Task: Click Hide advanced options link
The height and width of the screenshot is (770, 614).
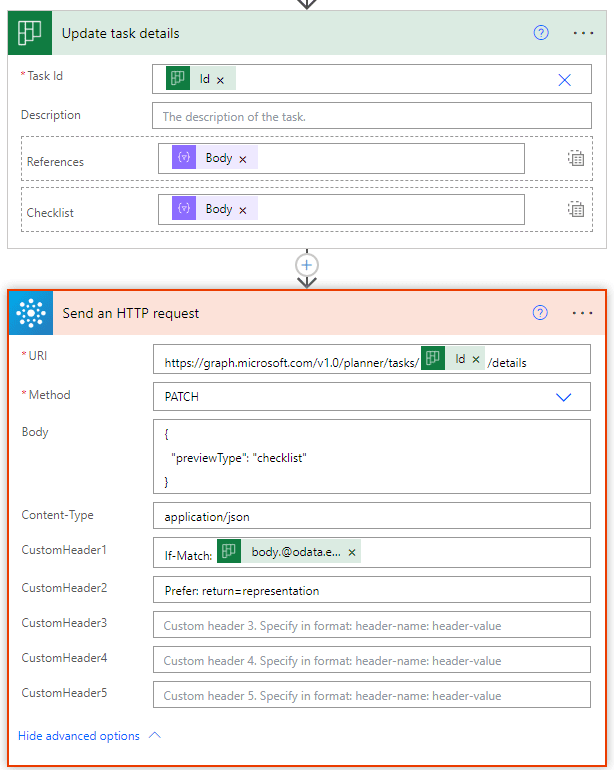Action: click(x=79, y=736)
